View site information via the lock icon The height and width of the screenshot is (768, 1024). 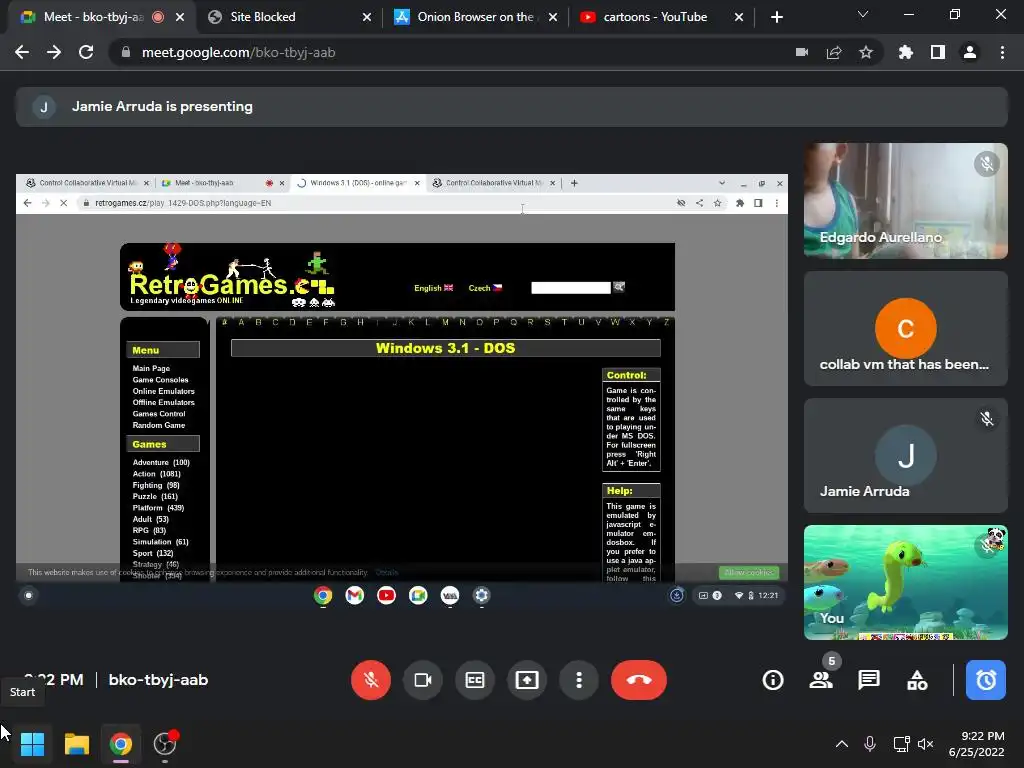(x=126, y=52)
